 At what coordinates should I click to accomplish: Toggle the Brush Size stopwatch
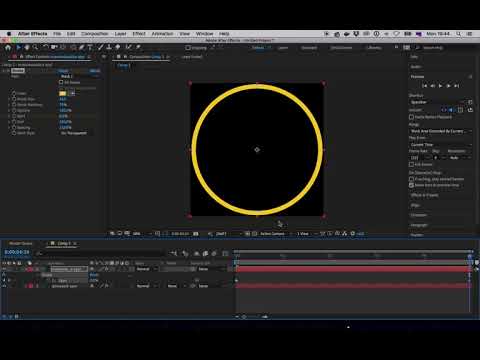point(14,99)
